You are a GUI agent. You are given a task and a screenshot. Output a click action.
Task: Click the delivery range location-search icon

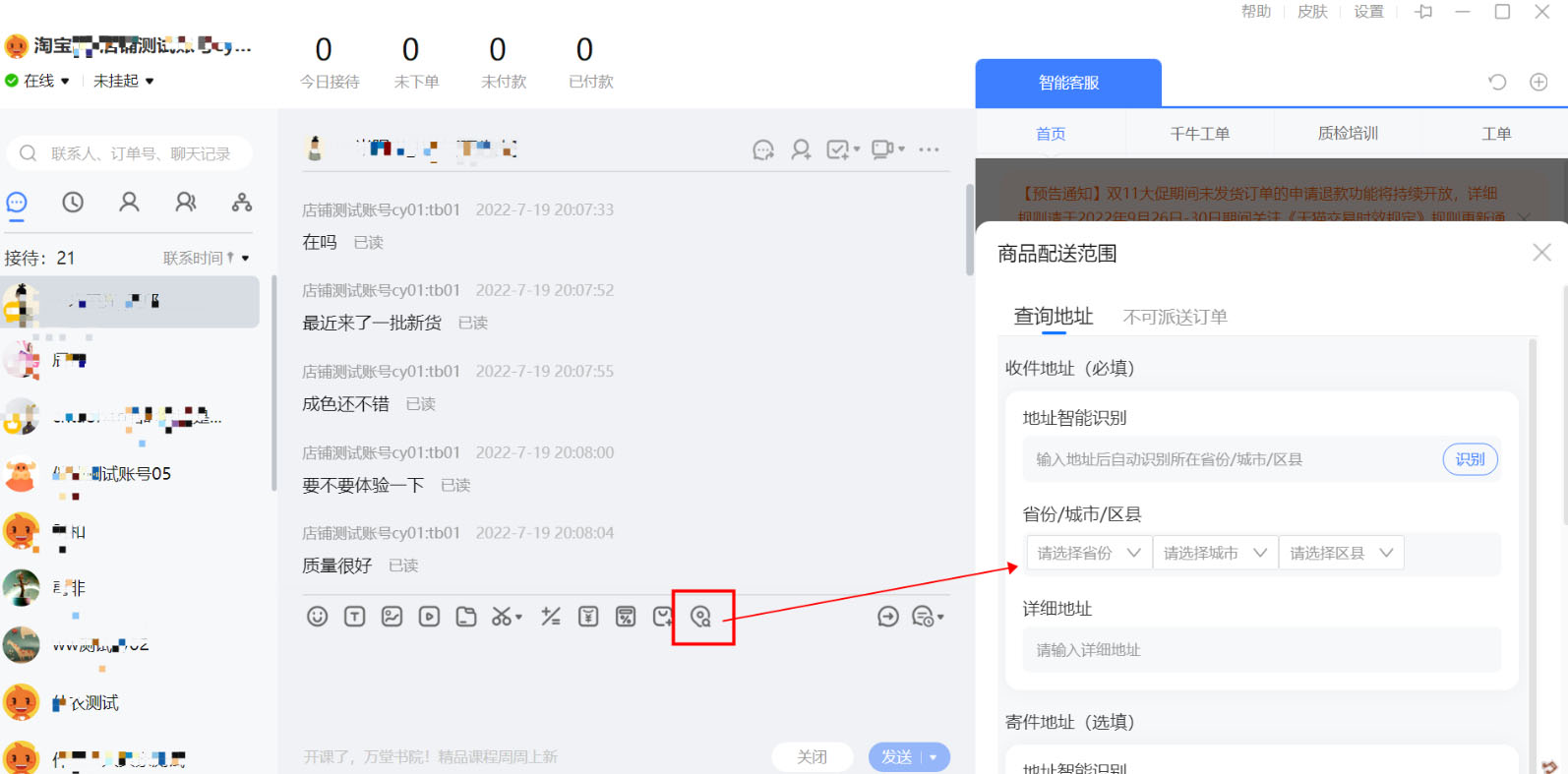coord(700,617)
